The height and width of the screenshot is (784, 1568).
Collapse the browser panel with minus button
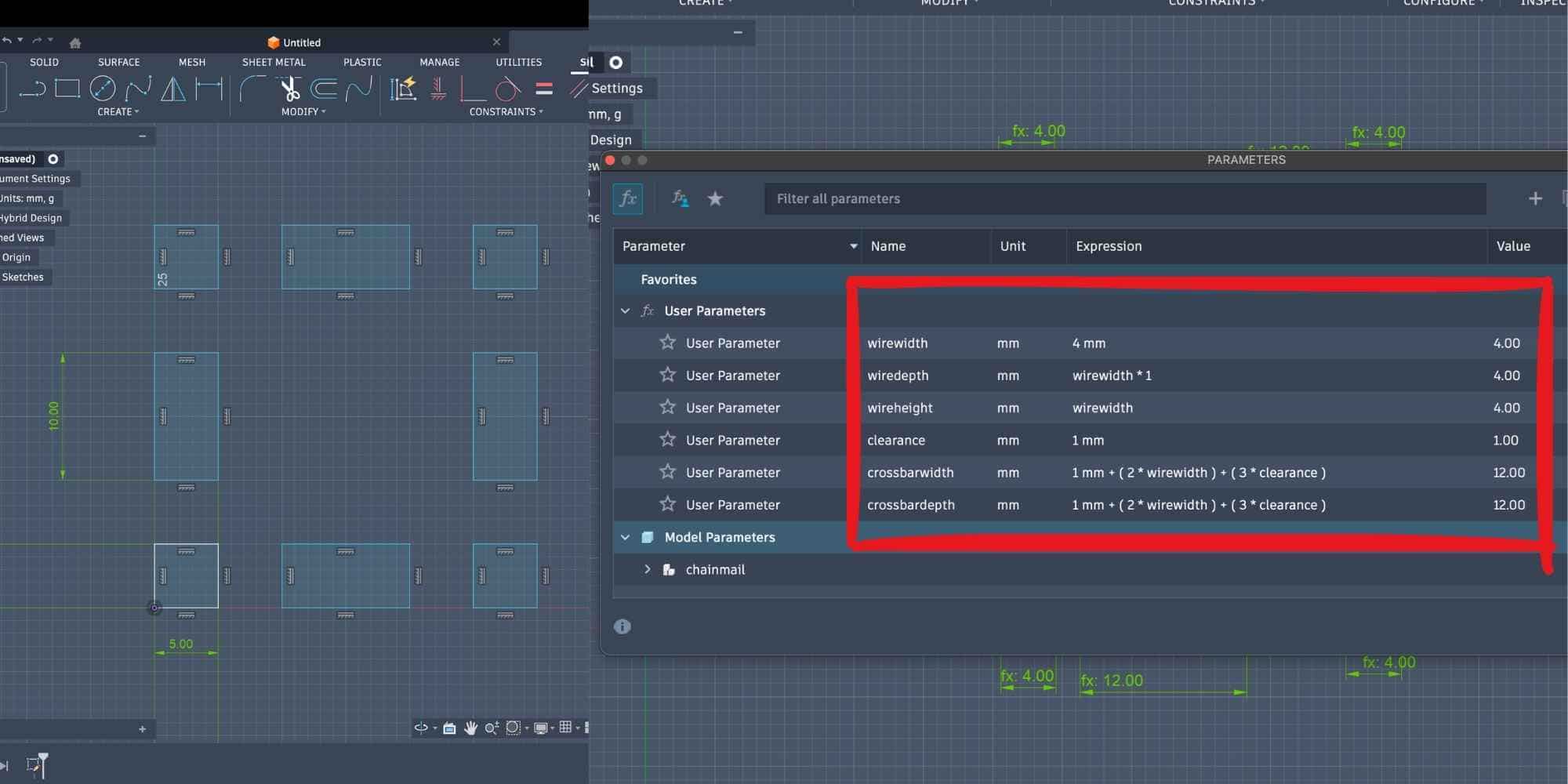tap(142, 136)
